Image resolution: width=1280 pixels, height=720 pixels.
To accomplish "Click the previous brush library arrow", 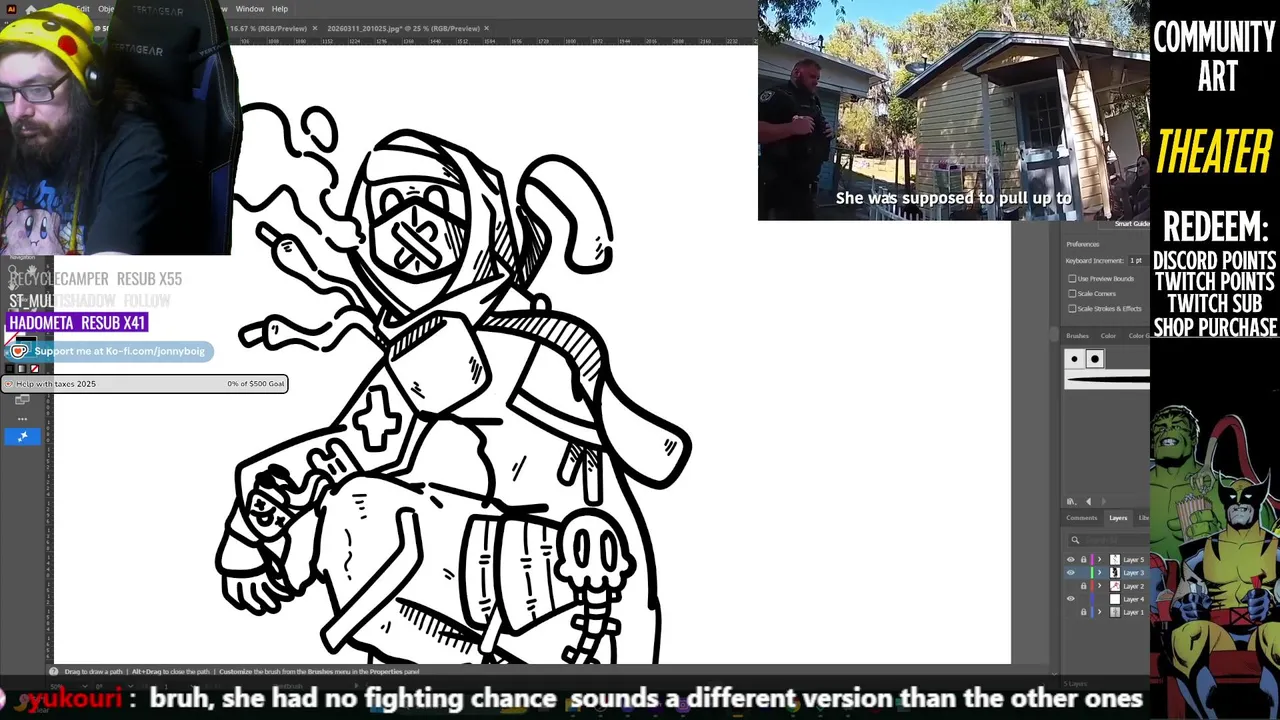I will coord(1088,502).
